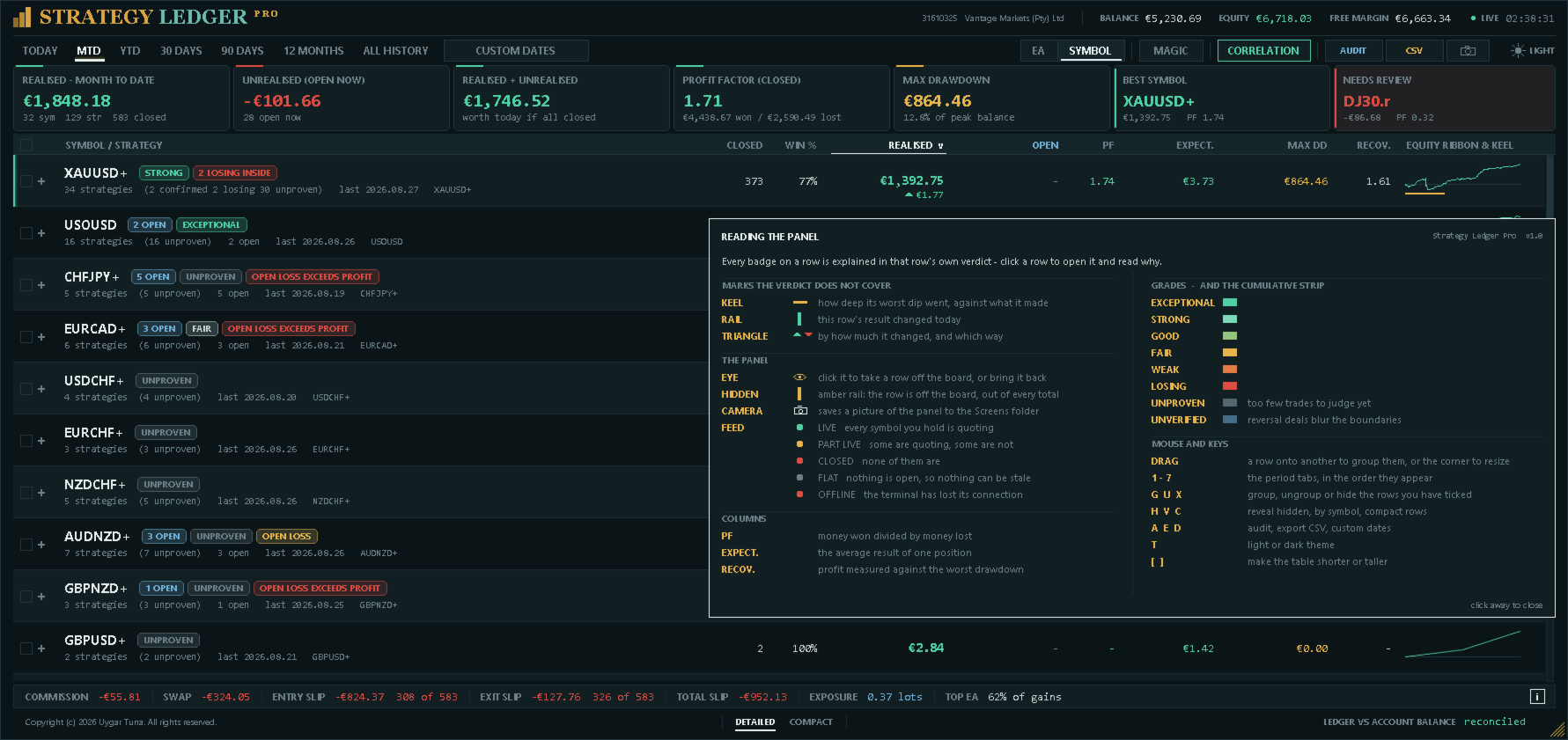Click the MAX DRAWDOWN €864.46 card
The width and height of the screenshot is (1568, 740).
(x=1001, y=99)
